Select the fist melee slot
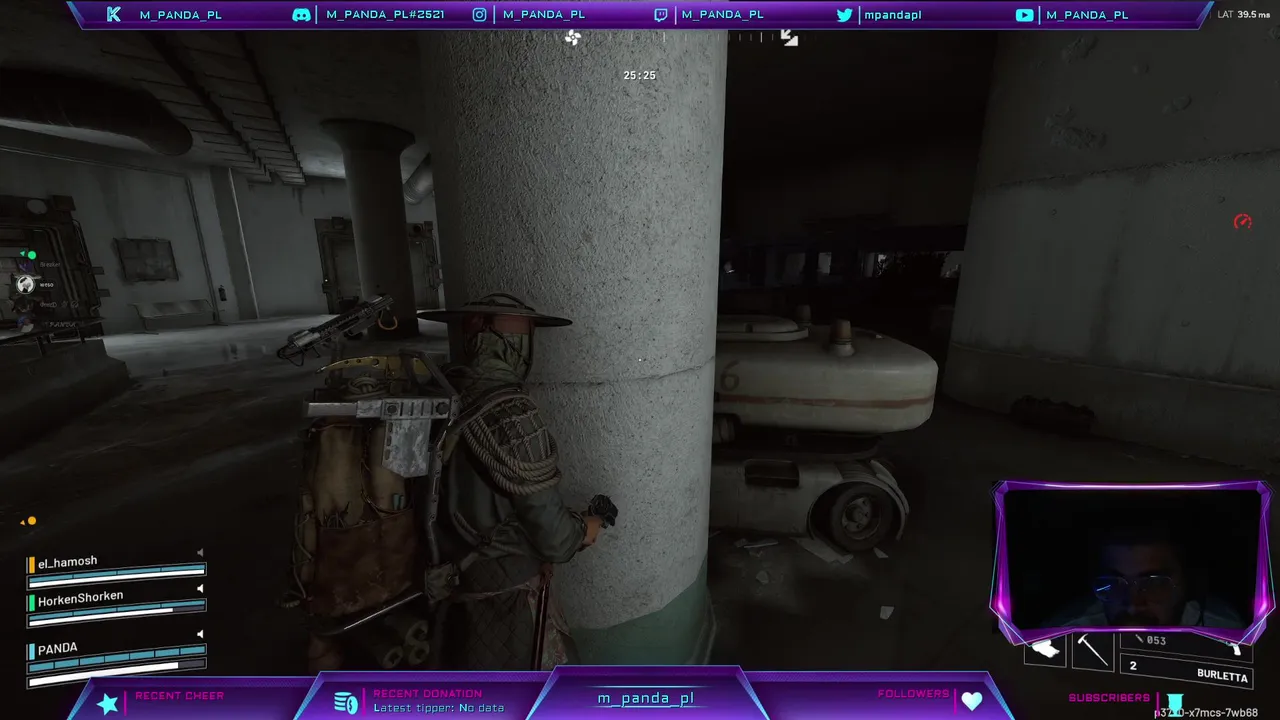Viewport: 1280px width, 720px height. (x=1045, y=651)
